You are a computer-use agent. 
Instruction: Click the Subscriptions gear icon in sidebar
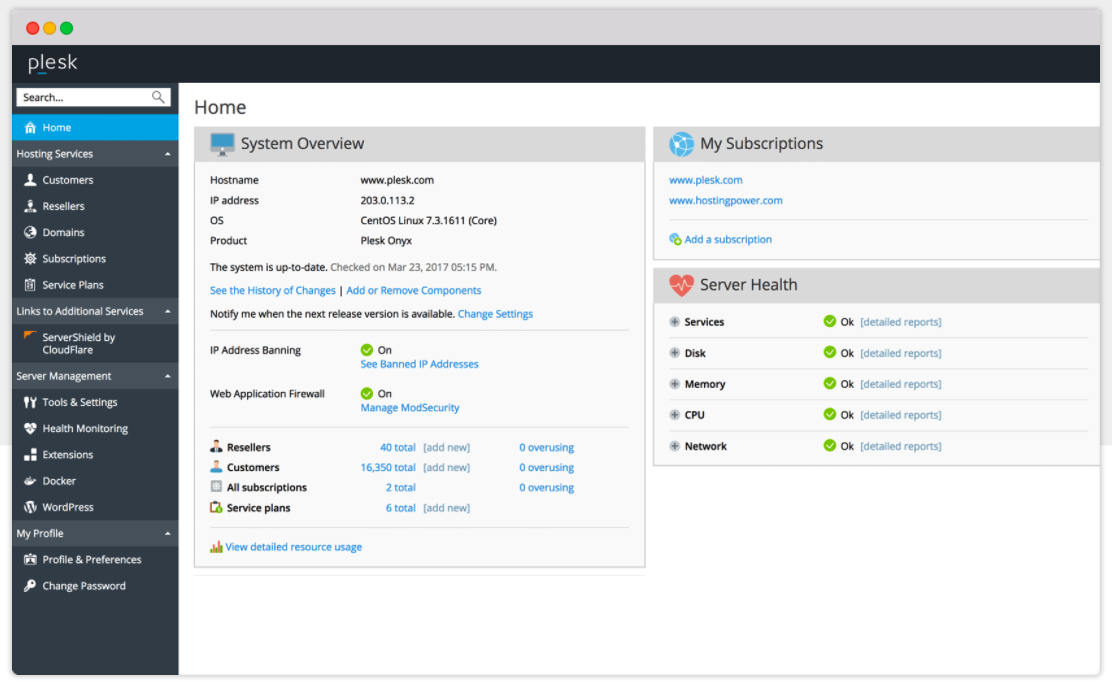pyautogui.click(x=30, y=259)
